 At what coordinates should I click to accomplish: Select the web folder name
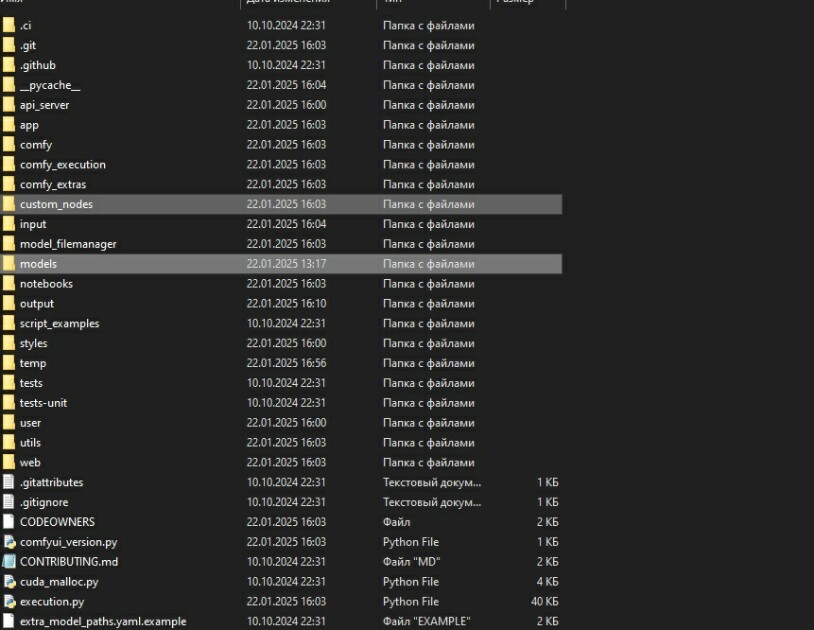[30, 462]
